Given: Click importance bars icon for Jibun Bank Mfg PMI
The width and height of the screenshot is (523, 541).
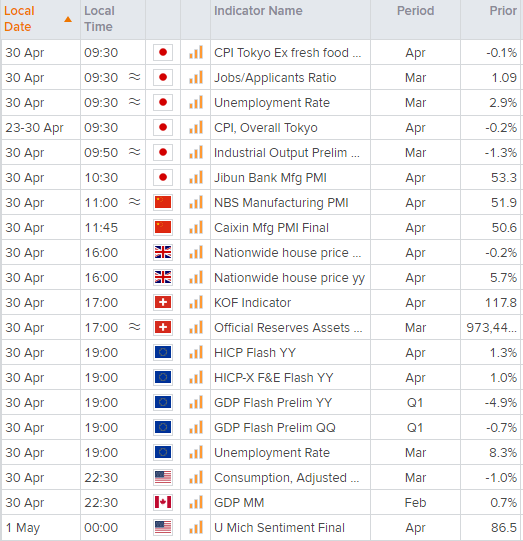Looking at the screenshot, I should pyautogui.click(x=196, y=177).
